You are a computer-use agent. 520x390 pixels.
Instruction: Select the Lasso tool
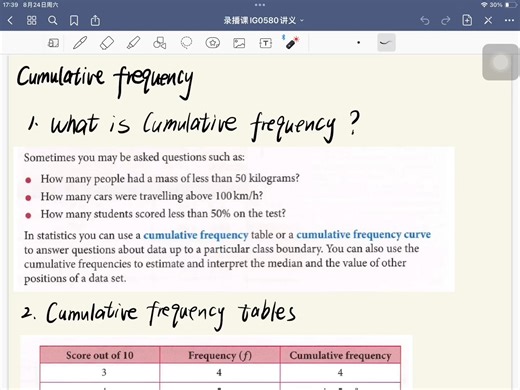click(186, 43)
